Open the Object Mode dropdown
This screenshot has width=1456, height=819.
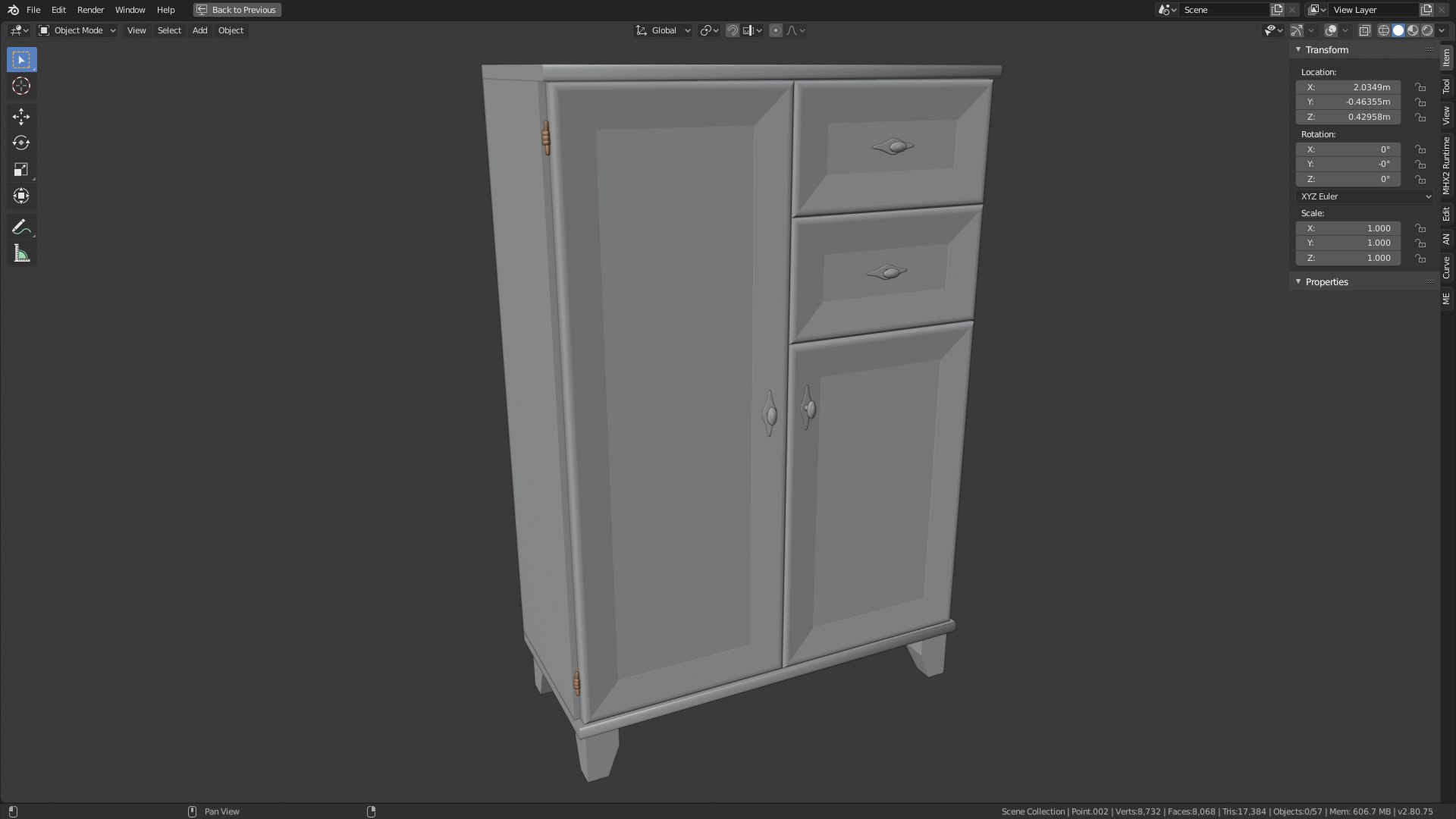(77, 30)
